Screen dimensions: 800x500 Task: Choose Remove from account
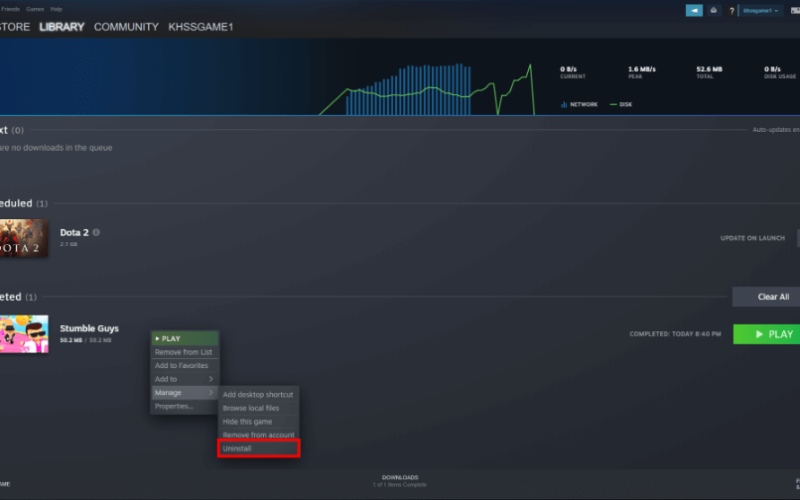[x=259, y=435]
